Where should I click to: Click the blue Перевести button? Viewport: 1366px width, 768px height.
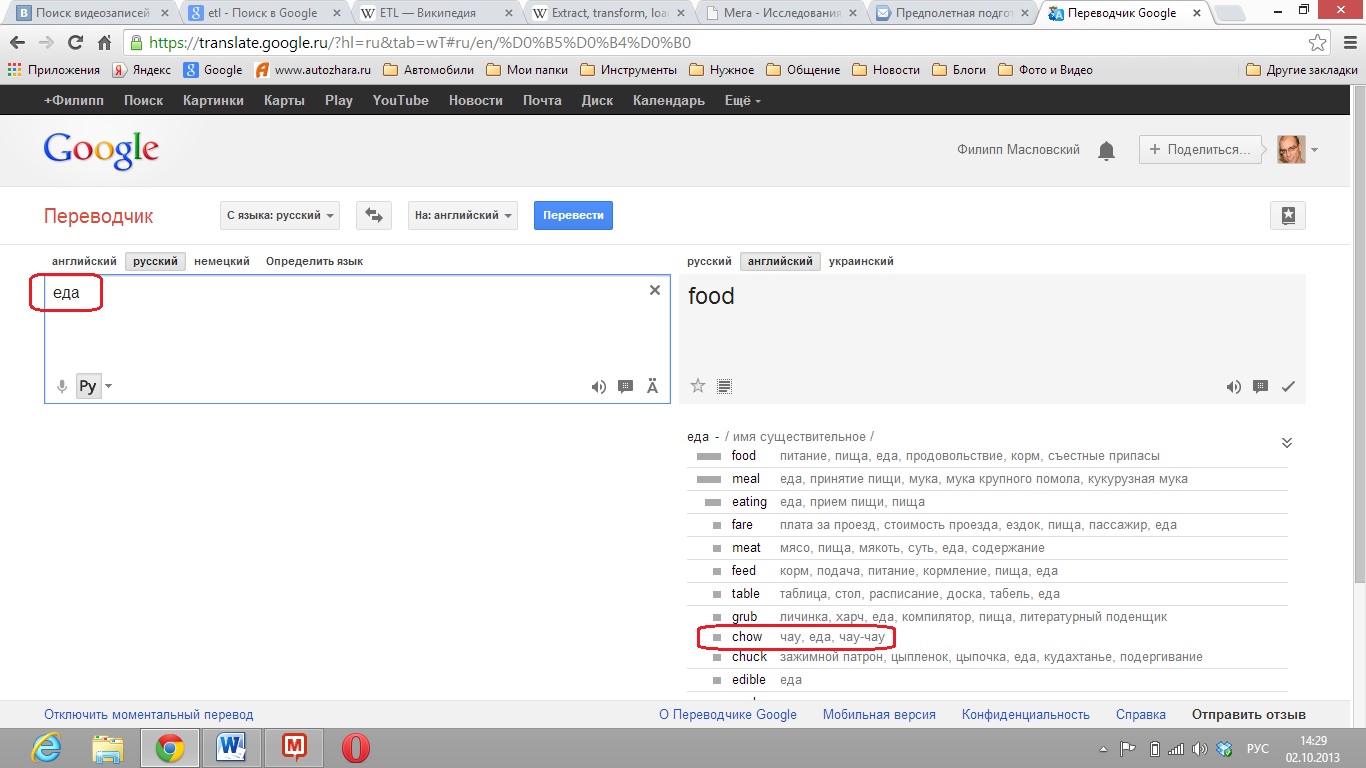click(573, 216)
